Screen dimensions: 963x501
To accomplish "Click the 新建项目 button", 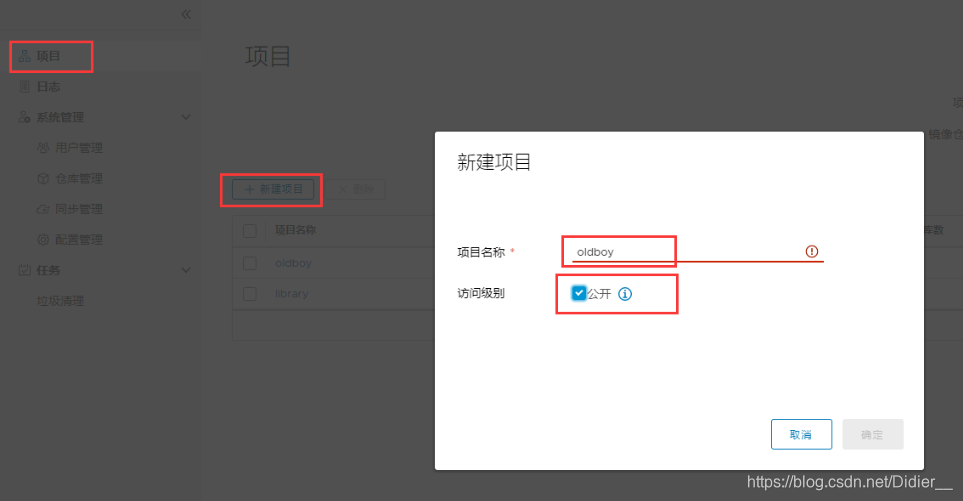I will coord(273,189).
